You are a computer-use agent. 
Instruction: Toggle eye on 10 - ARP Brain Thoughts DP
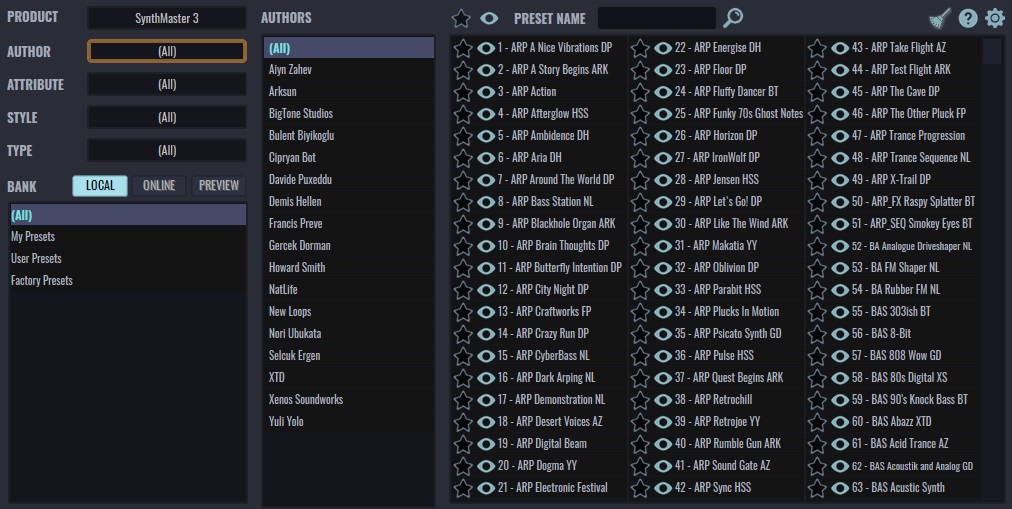point(486,246)
